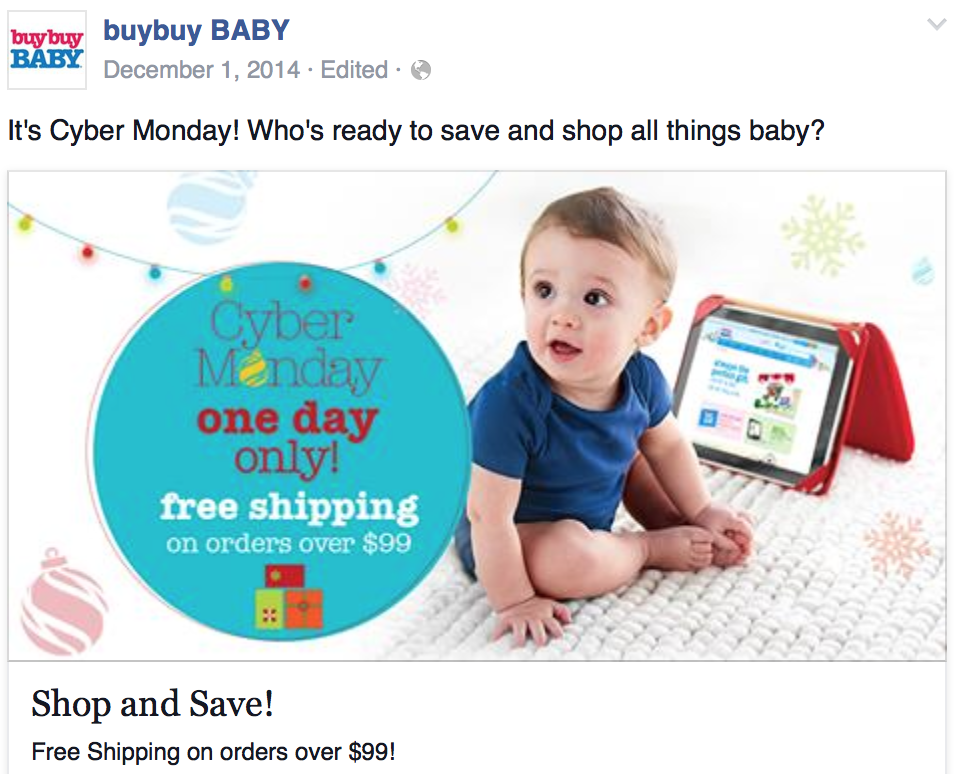Image resolution: width=954 pixels, height=774 pixels.
Task: Click the Cyber Monday teal circle badge
Action: coord(280,452)
